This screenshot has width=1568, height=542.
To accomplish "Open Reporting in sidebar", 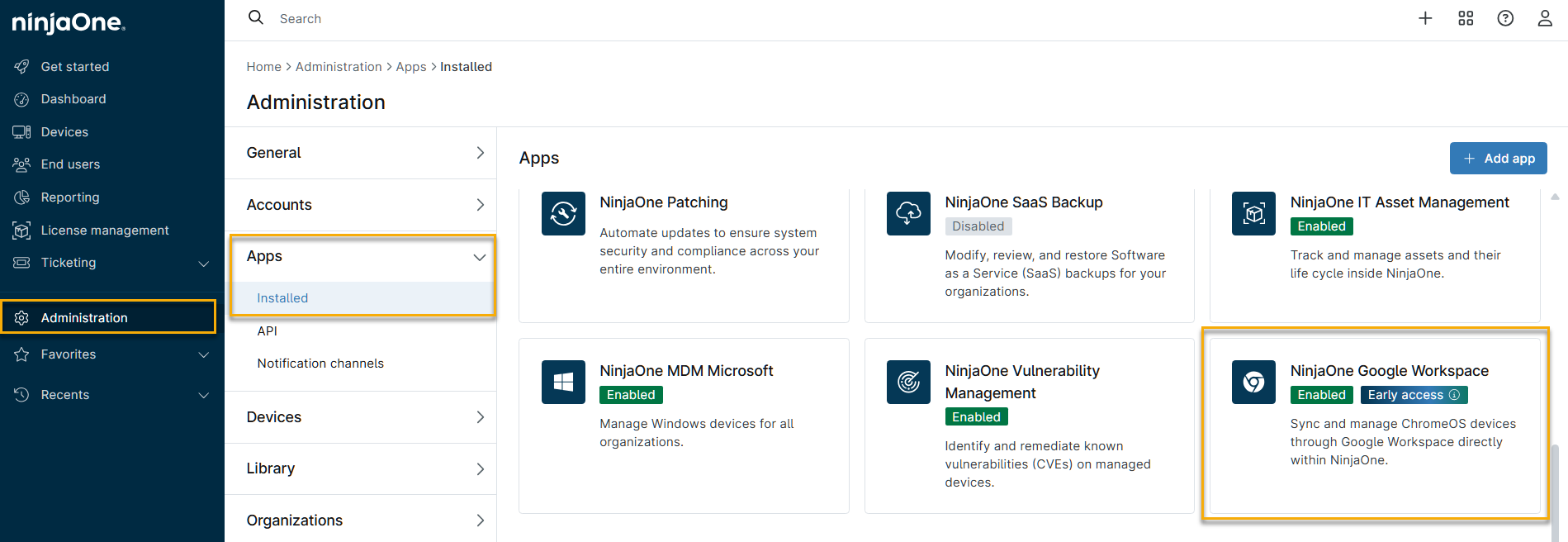I will click(x=70, y=197).
